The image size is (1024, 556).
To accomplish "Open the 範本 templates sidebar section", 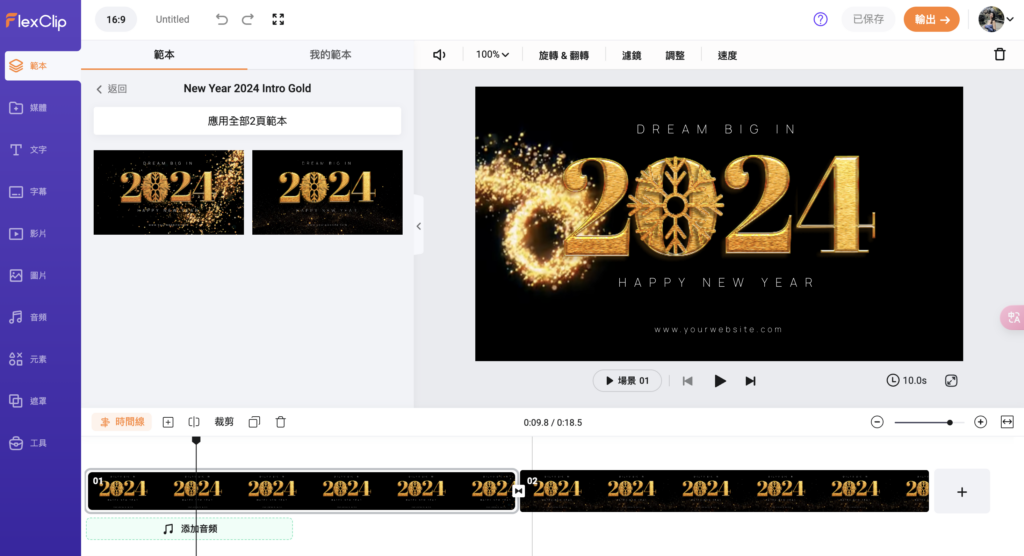I will (x=40, y=66).
